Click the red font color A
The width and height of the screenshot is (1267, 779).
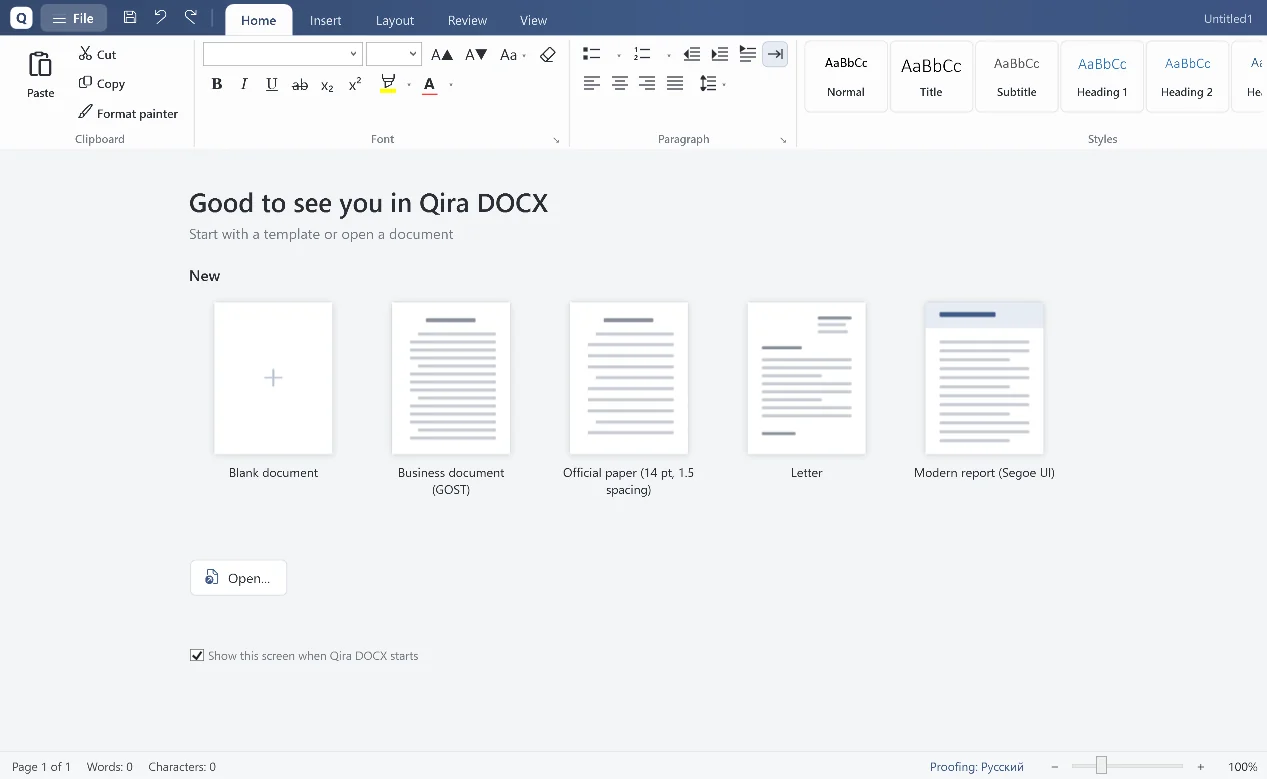coord(430,85)
